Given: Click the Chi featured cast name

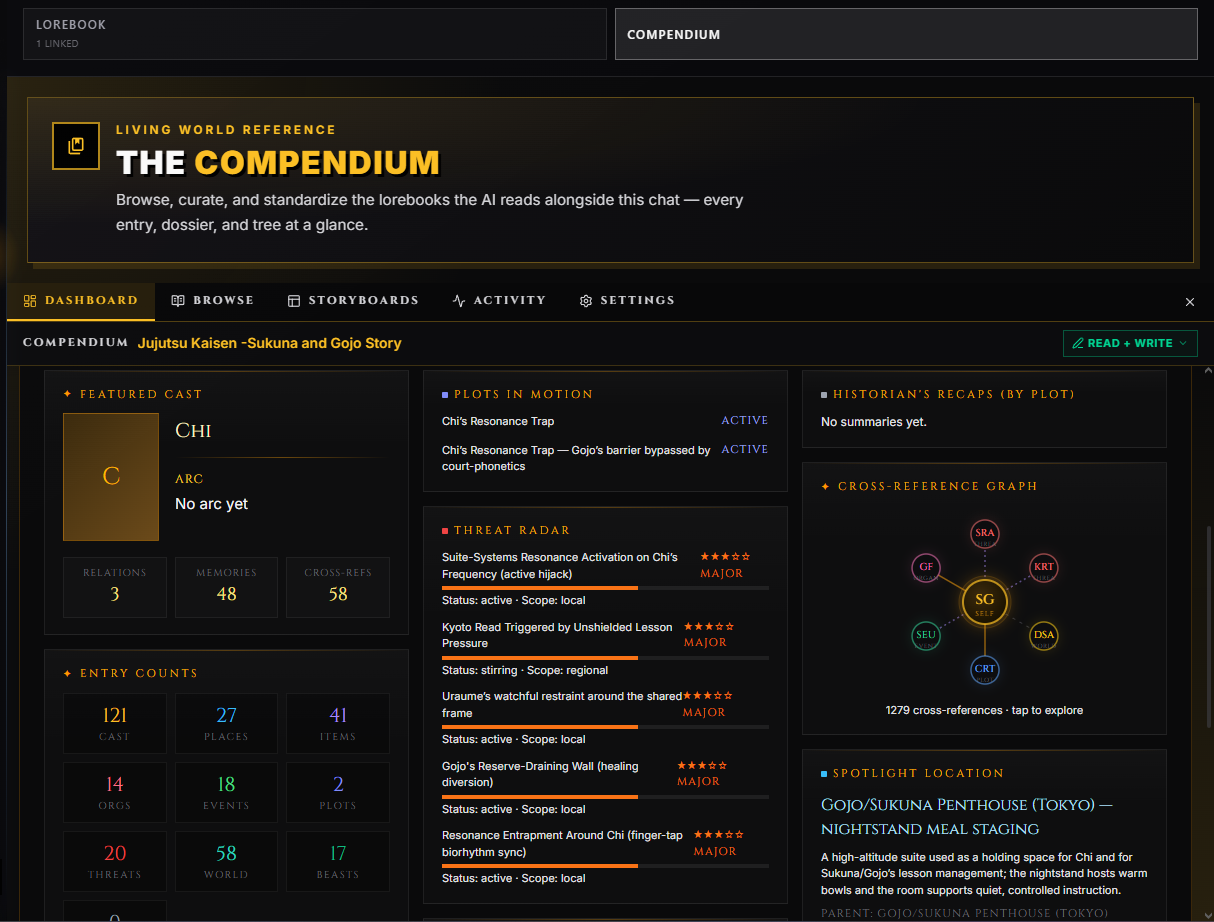Looking at the screenshot, I should tap(193, 430).
